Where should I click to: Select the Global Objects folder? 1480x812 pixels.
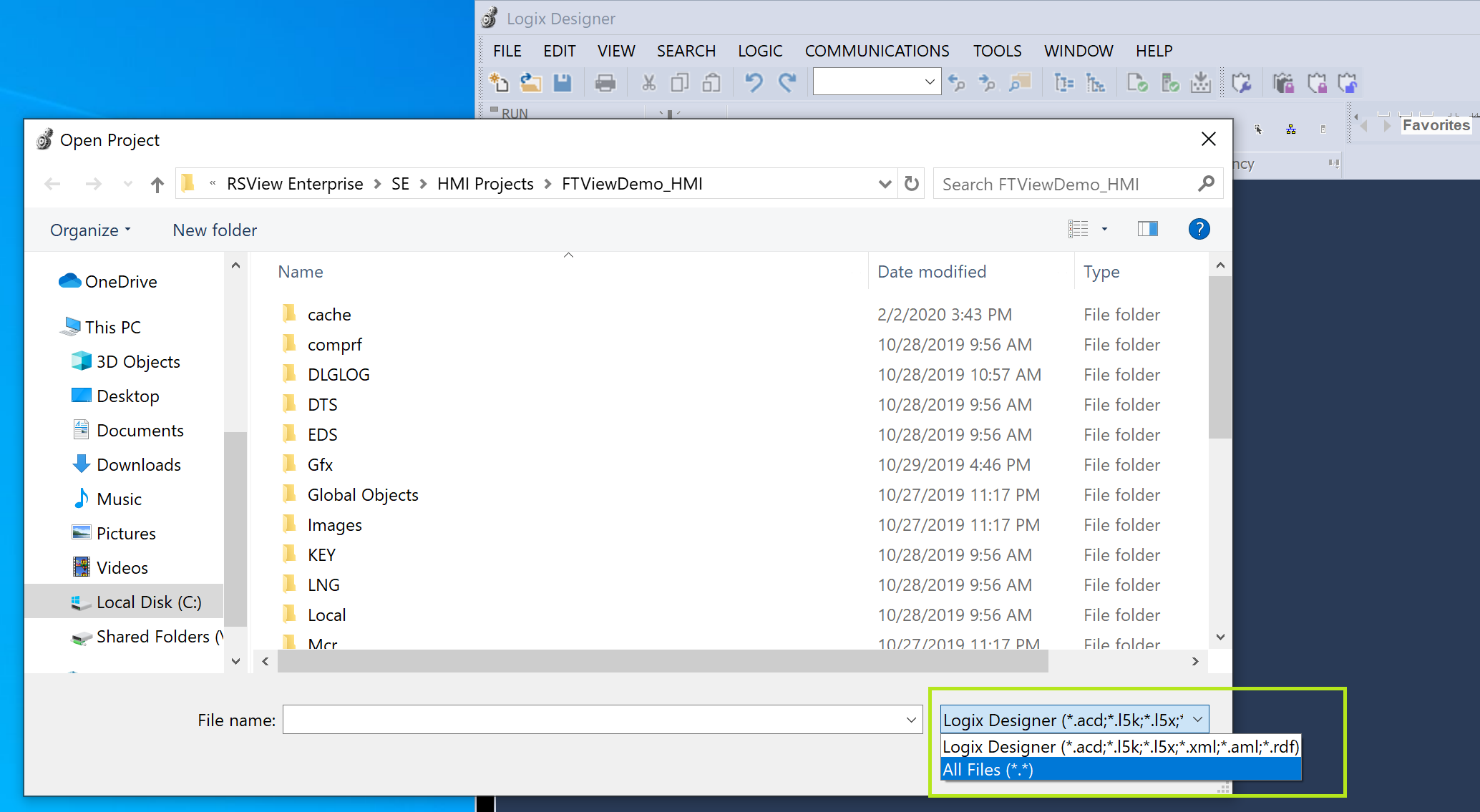(363, 495)
